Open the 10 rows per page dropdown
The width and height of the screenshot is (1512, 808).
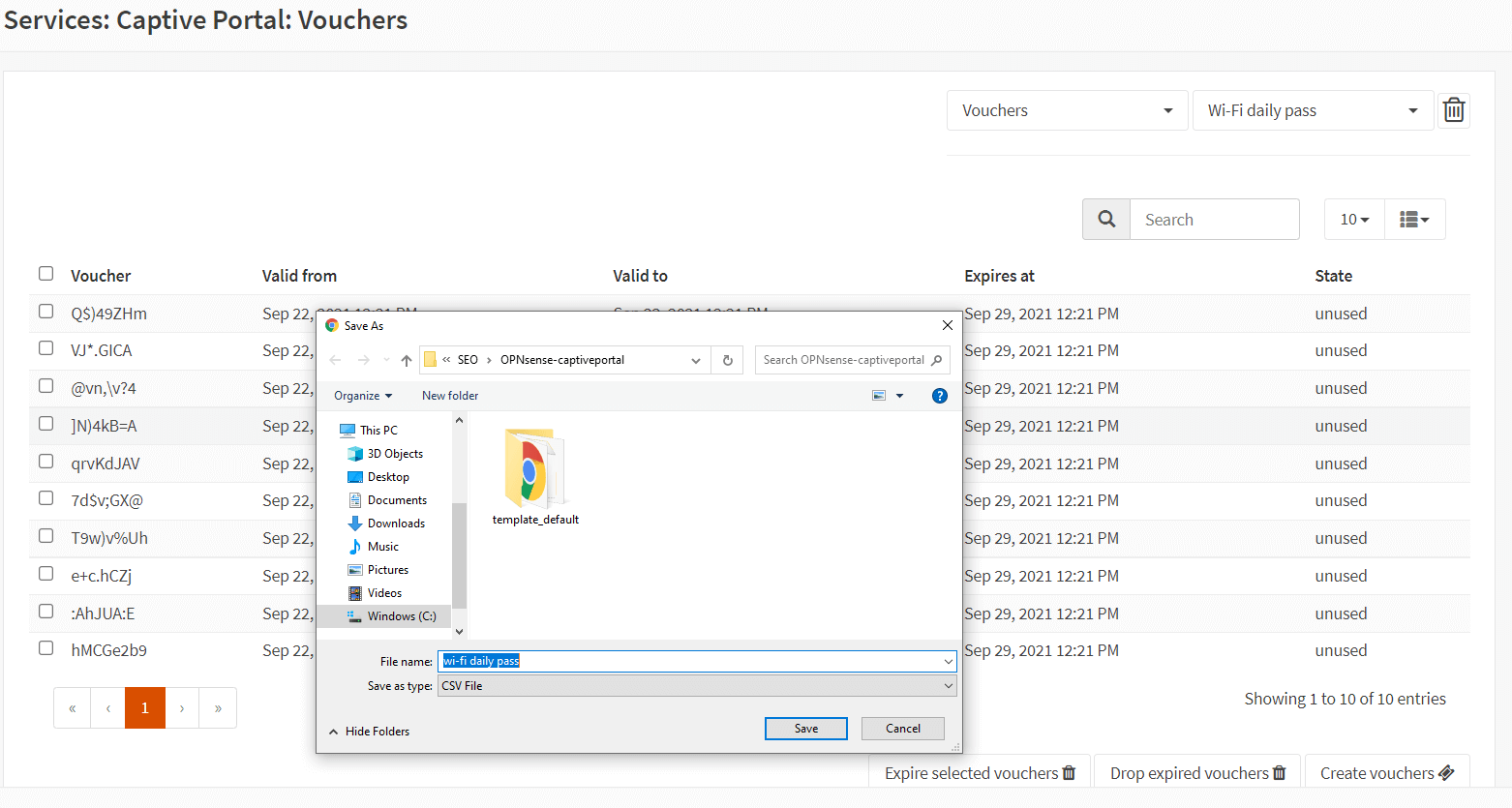pos(1353,220)
